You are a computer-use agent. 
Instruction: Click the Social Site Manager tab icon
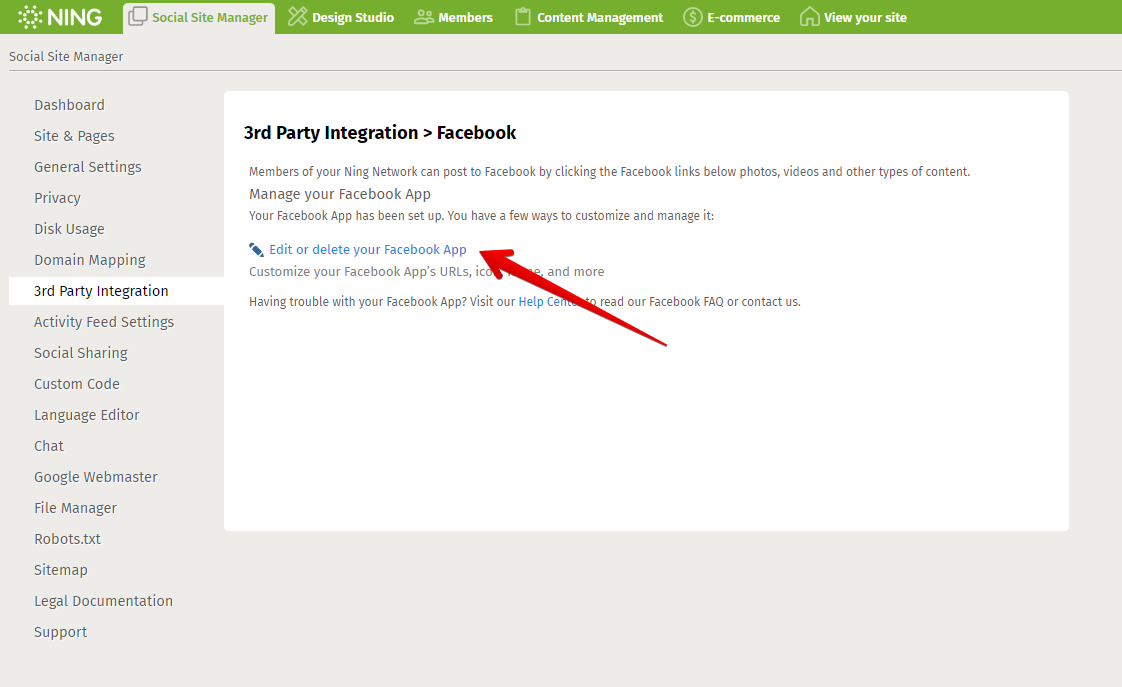coord(137,16)
